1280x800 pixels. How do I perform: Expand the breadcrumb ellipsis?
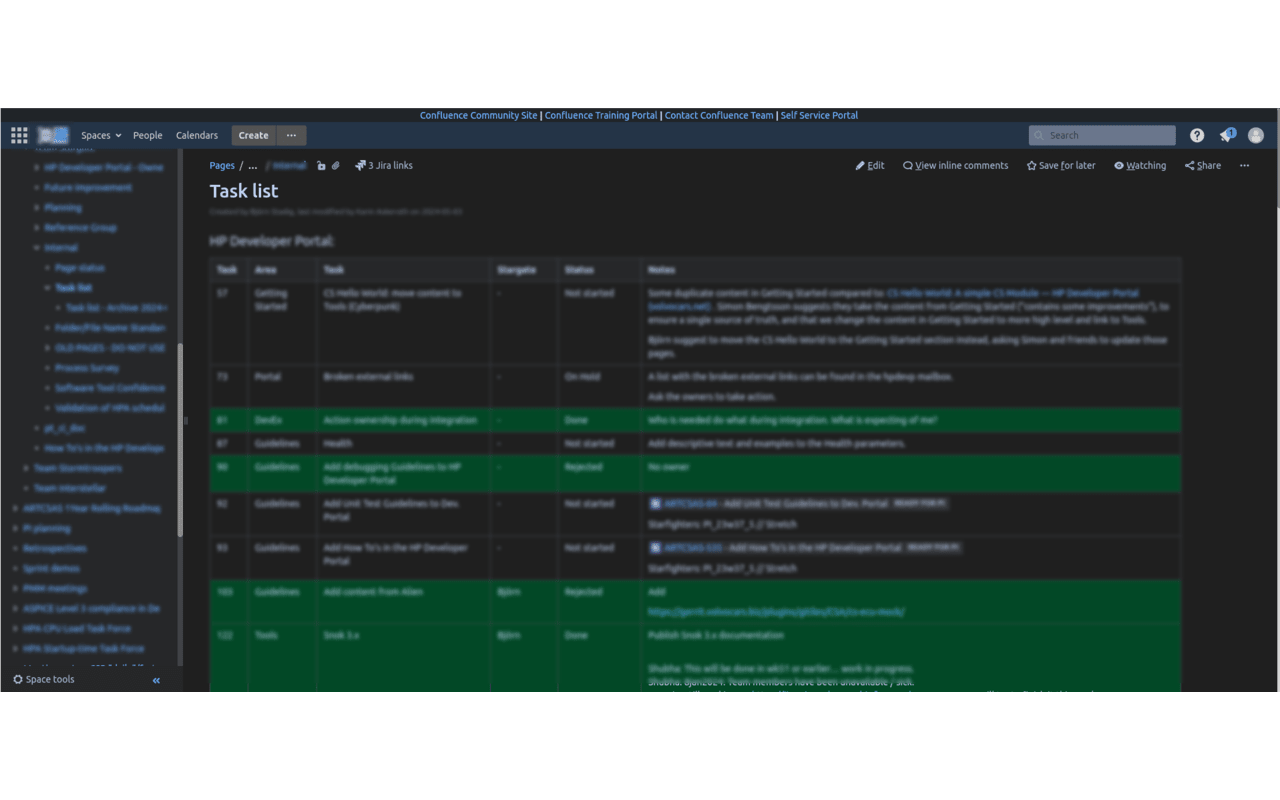253,166
